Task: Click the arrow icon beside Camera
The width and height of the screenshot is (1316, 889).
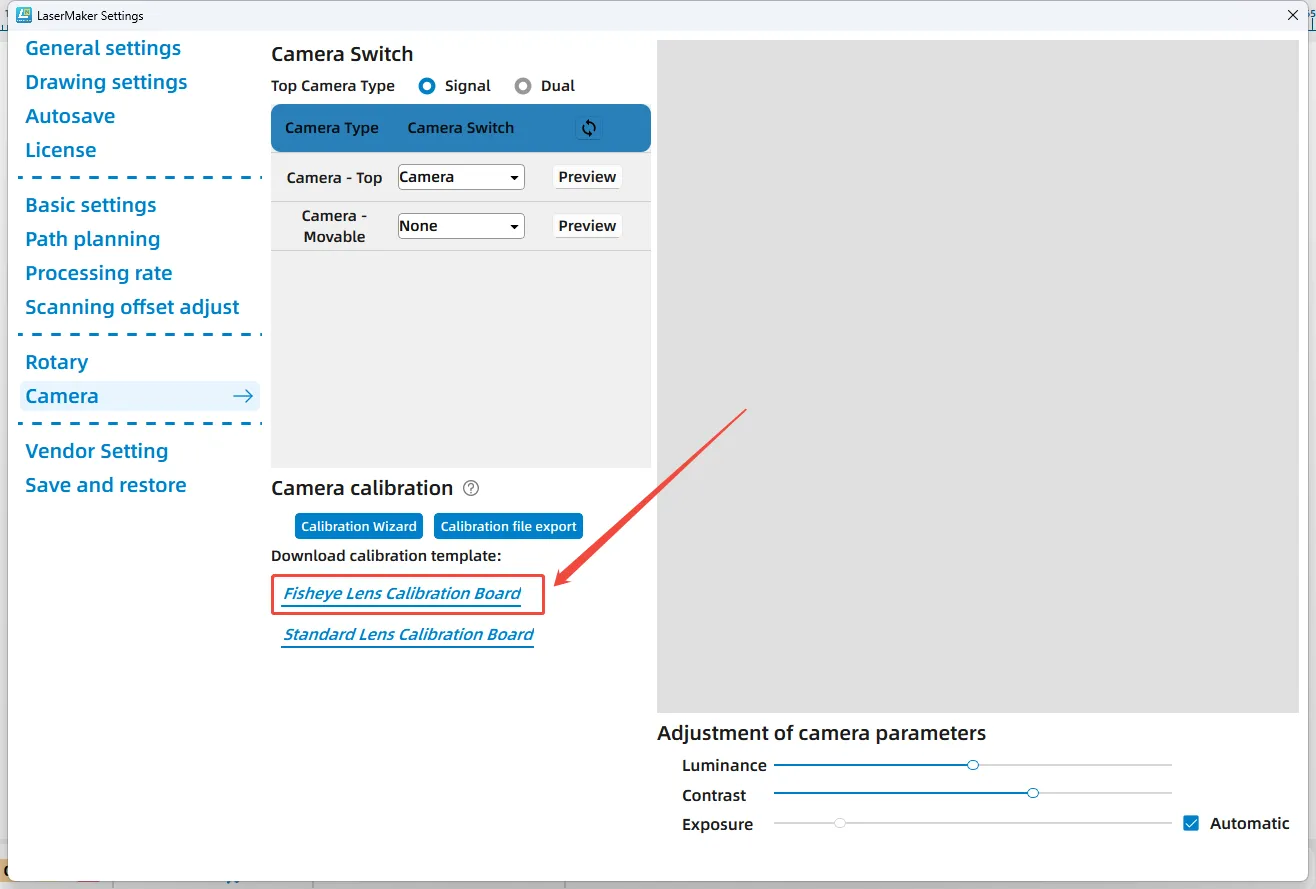Action: click(243, 396)
